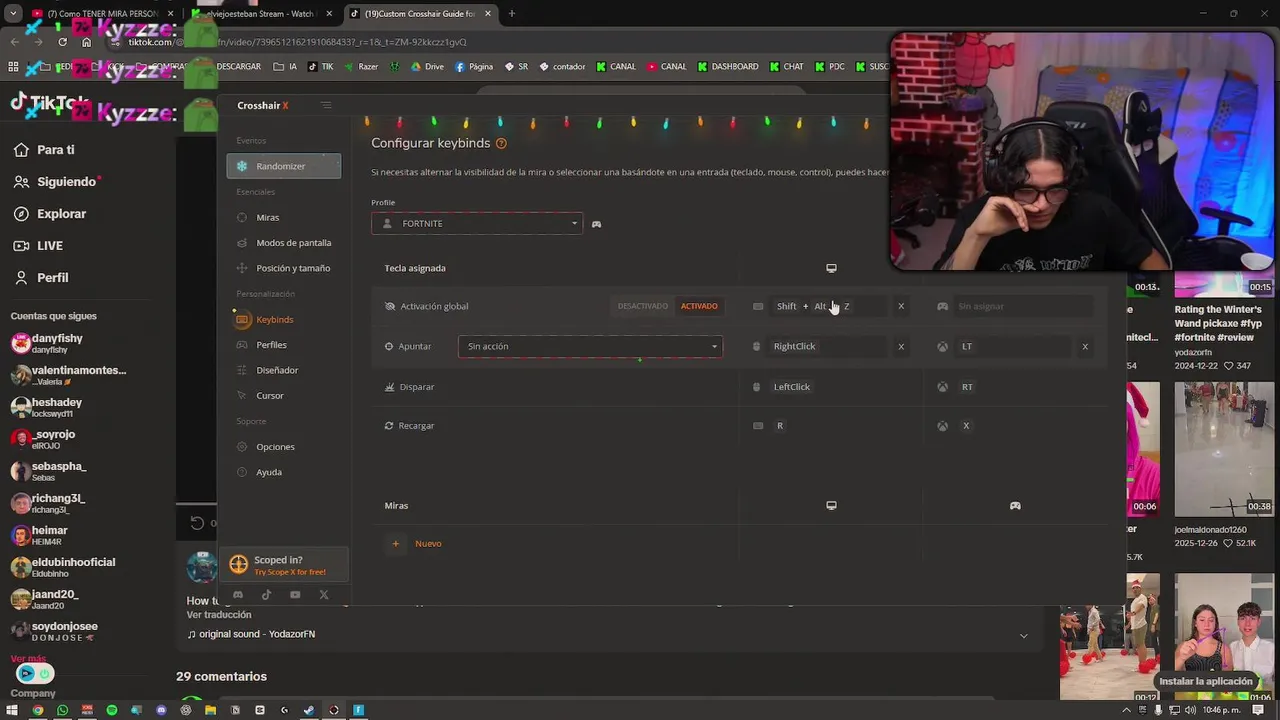Open the Razer bookmark
The height and width of the screenshot is (720, 1280).
(361, 67)
